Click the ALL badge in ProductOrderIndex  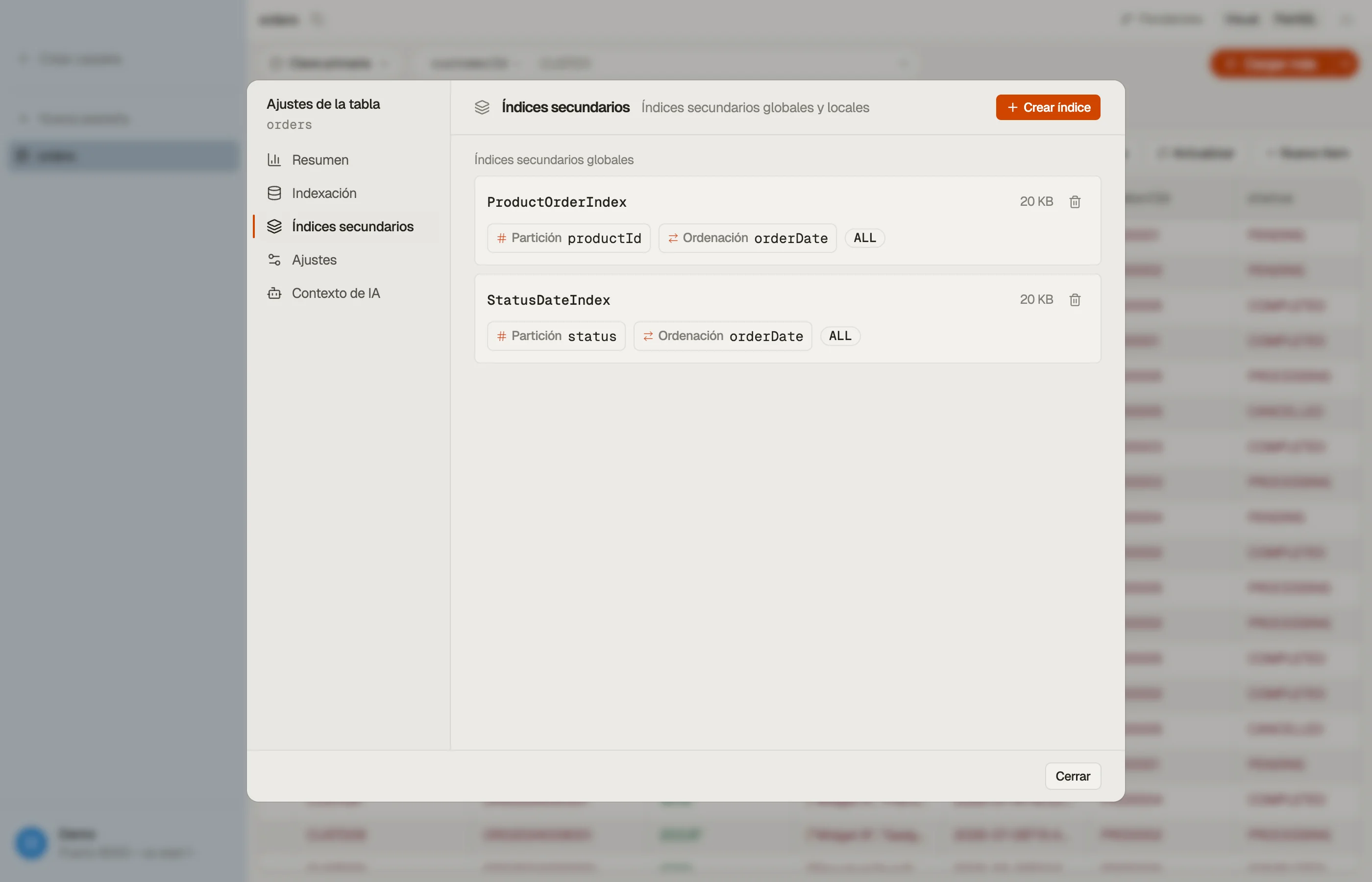865,238
